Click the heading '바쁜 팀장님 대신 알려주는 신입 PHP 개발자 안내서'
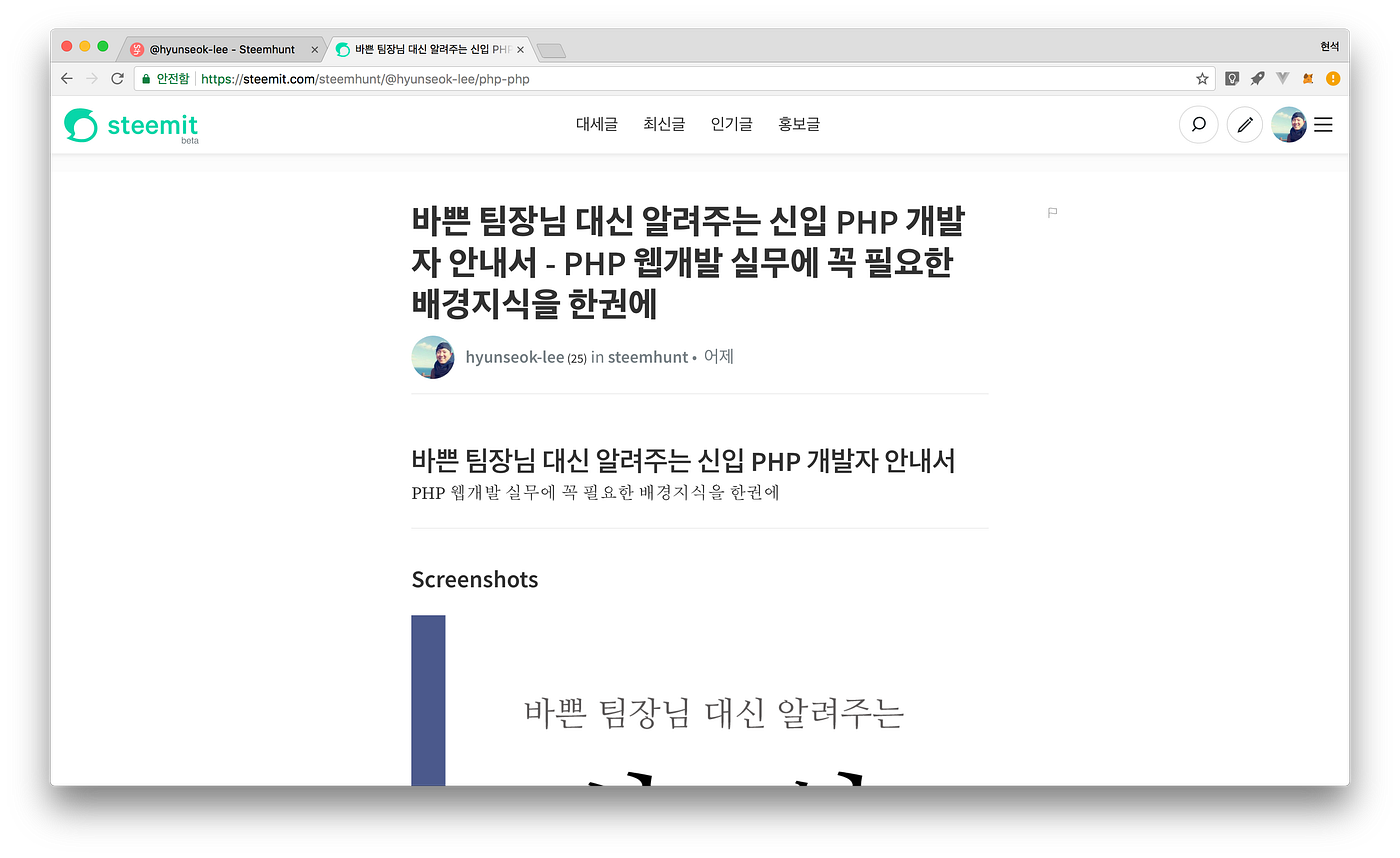Image resolution: width=1400 pixels, height=858 pixels. tap(684, 460)
